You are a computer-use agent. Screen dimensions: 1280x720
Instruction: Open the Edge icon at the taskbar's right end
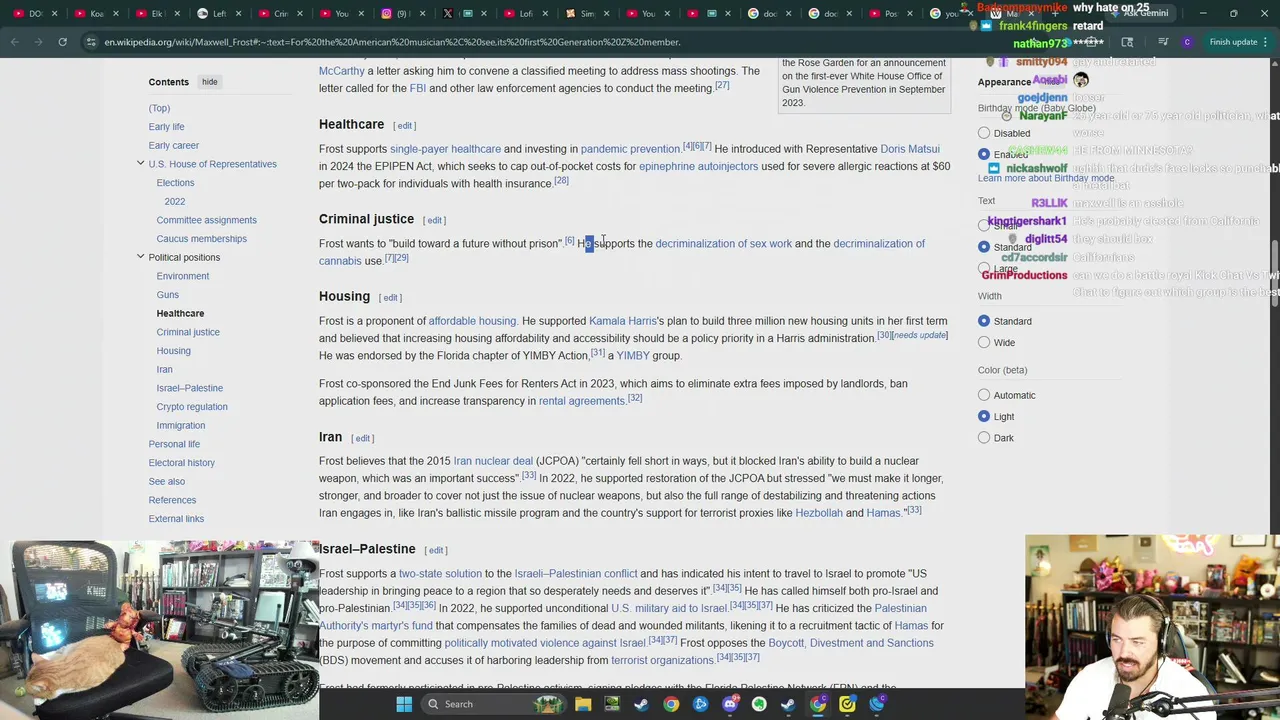tap(877, 704)
